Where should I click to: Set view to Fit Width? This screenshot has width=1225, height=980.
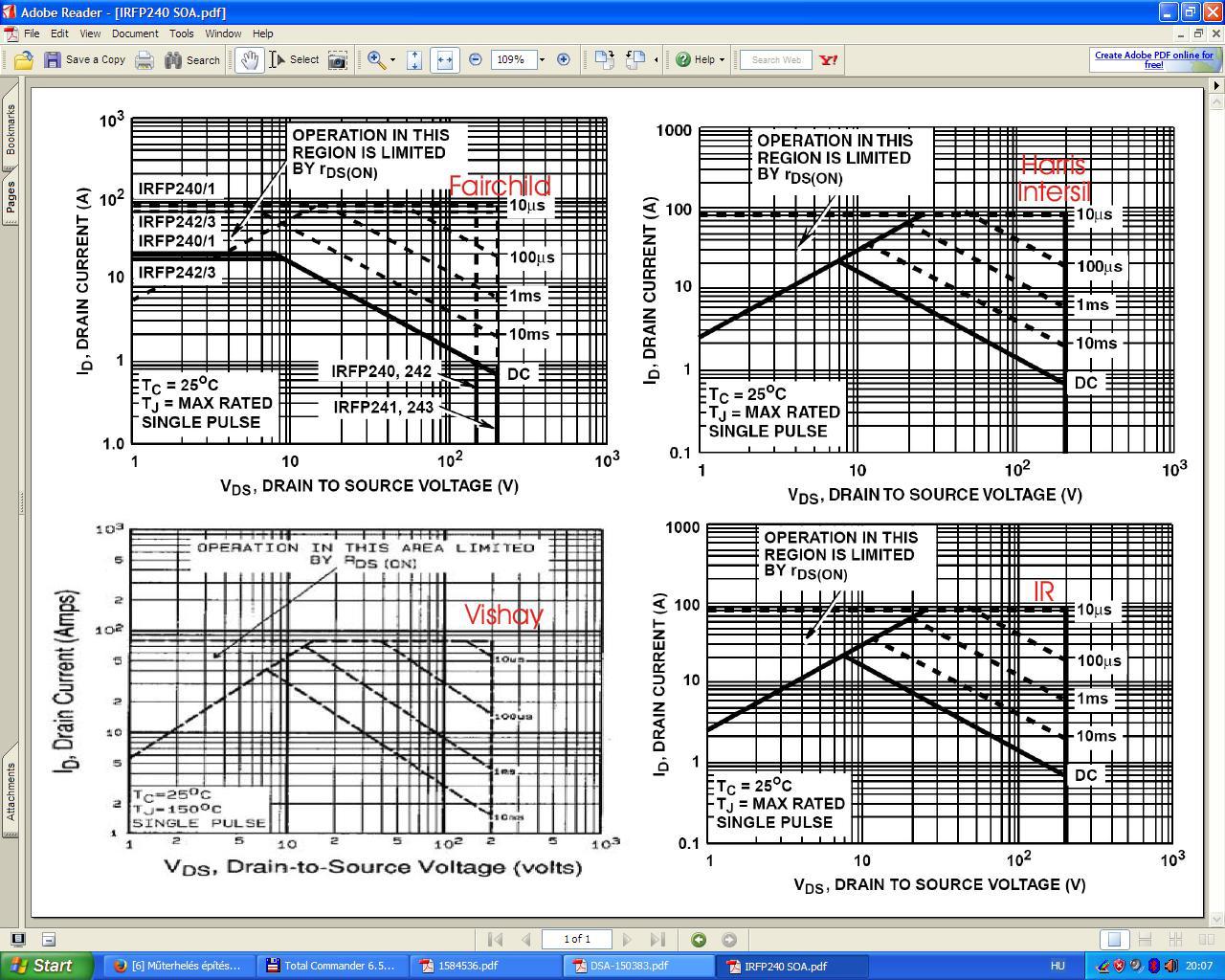(x=444, y=59)
